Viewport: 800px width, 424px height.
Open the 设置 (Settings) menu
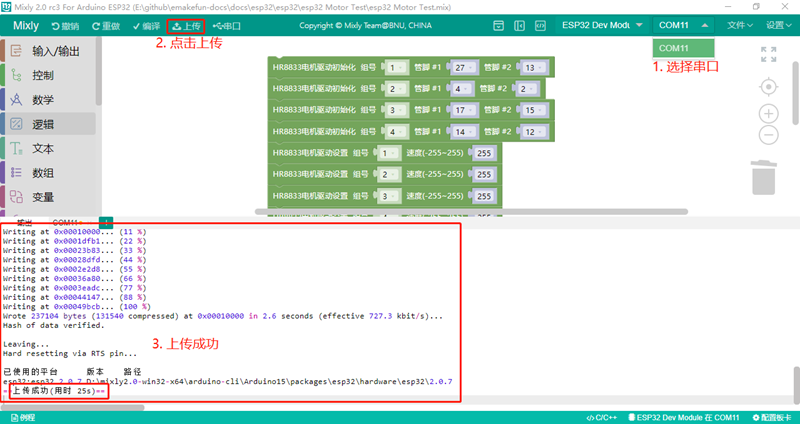[779, 25]
